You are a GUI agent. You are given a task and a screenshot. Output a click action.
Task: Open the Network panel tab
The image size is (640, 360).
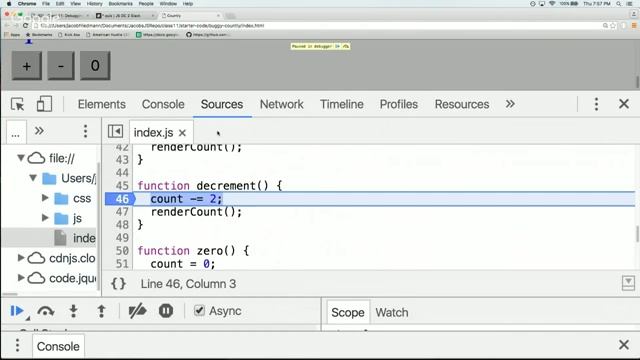[282, 104]
